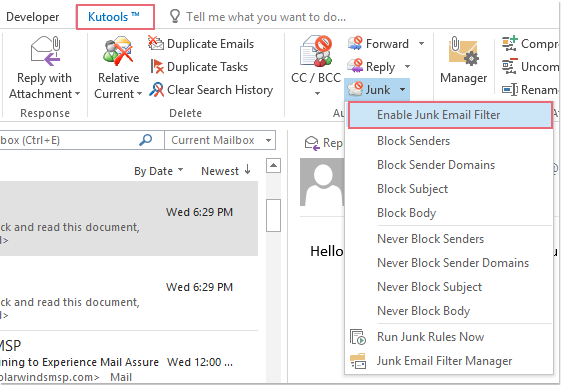Click the Run Junk Rules Now icon
561x385 pixels.
click(x=358, y=337)
